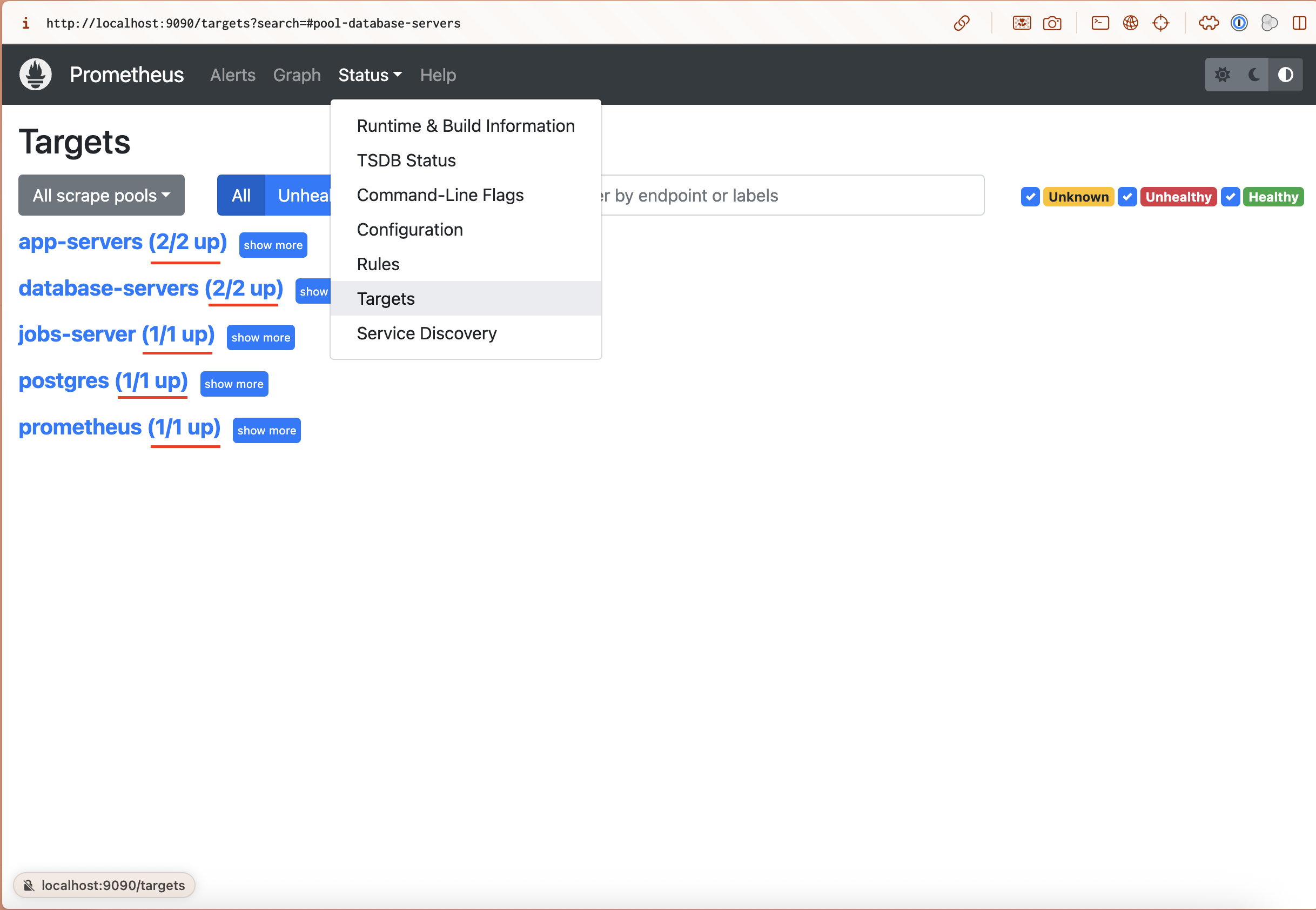Click the picture toggle icon with flower
Screen dimensions: 1316x910
tap(1022, 23)
